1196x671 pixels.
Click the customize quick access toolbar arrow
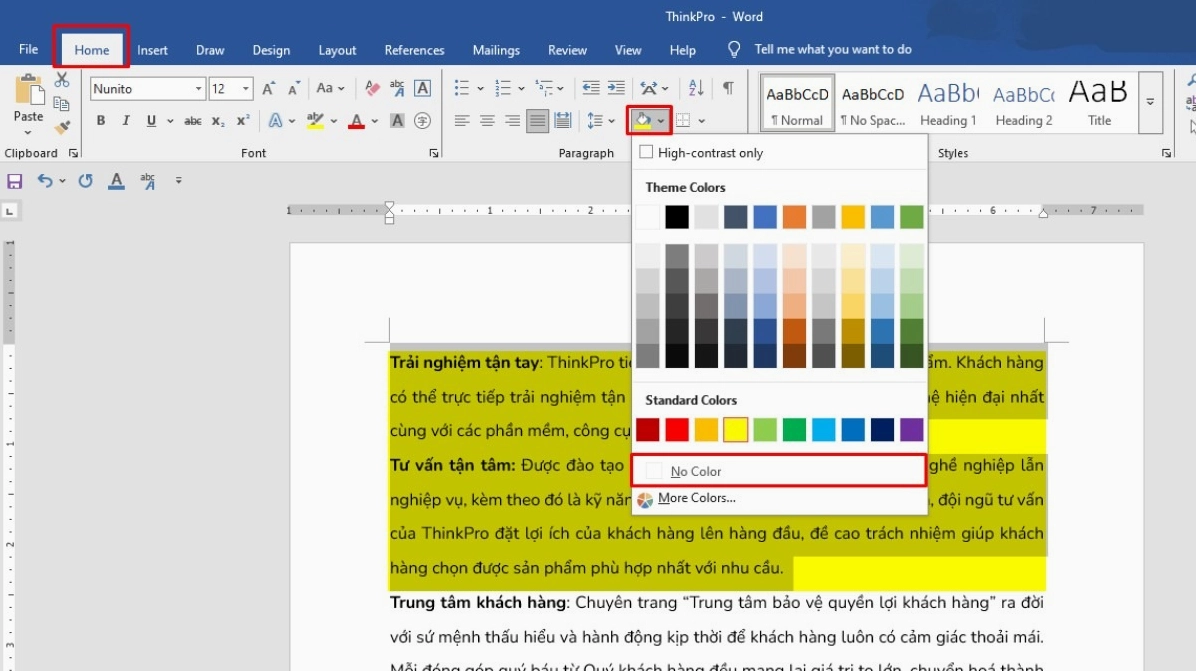click(178, 181)
